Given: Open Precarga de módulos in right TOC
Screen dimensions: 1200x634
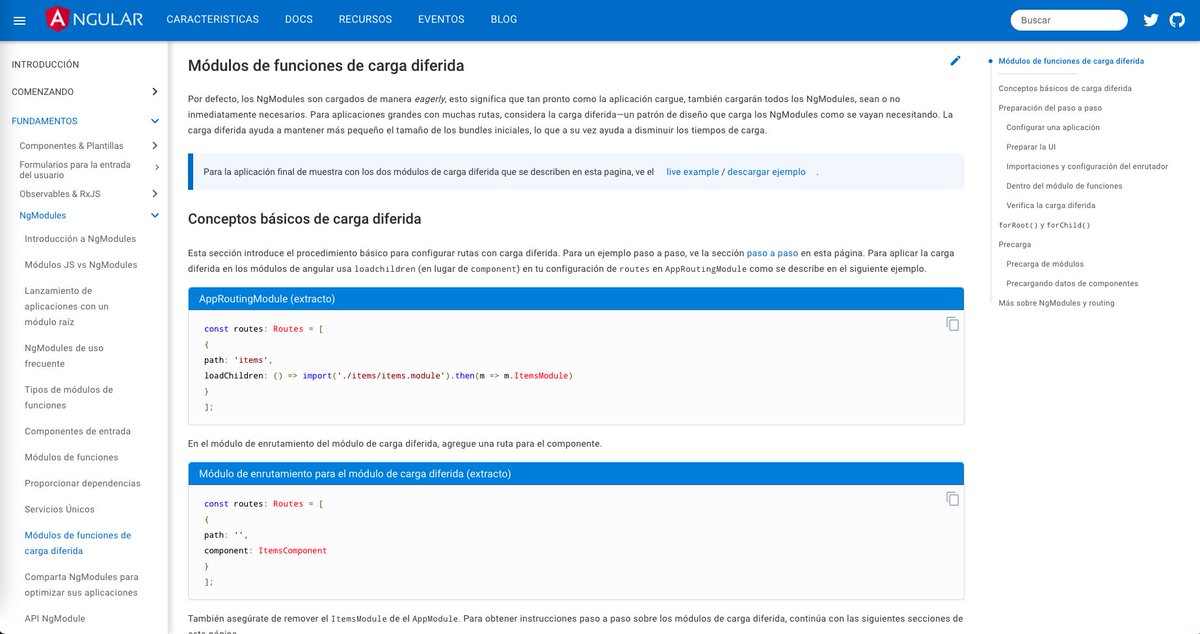Looking at the screenshot, I should click(x=1048, y=264).
